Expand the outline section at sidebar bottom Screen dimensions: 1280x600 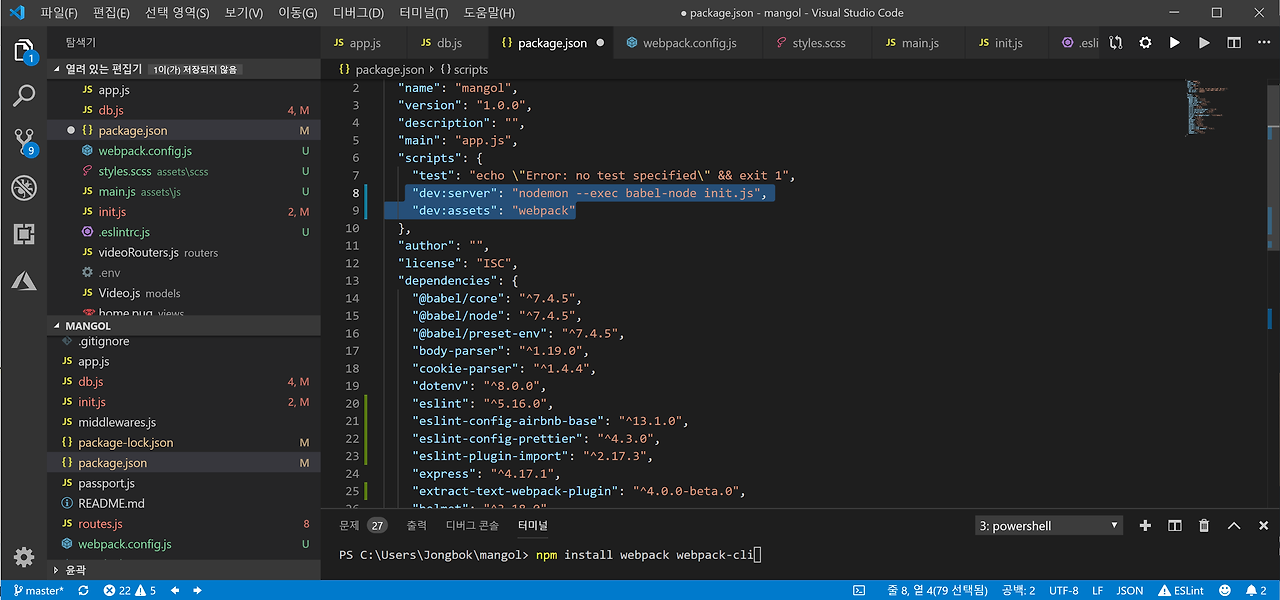184,569
